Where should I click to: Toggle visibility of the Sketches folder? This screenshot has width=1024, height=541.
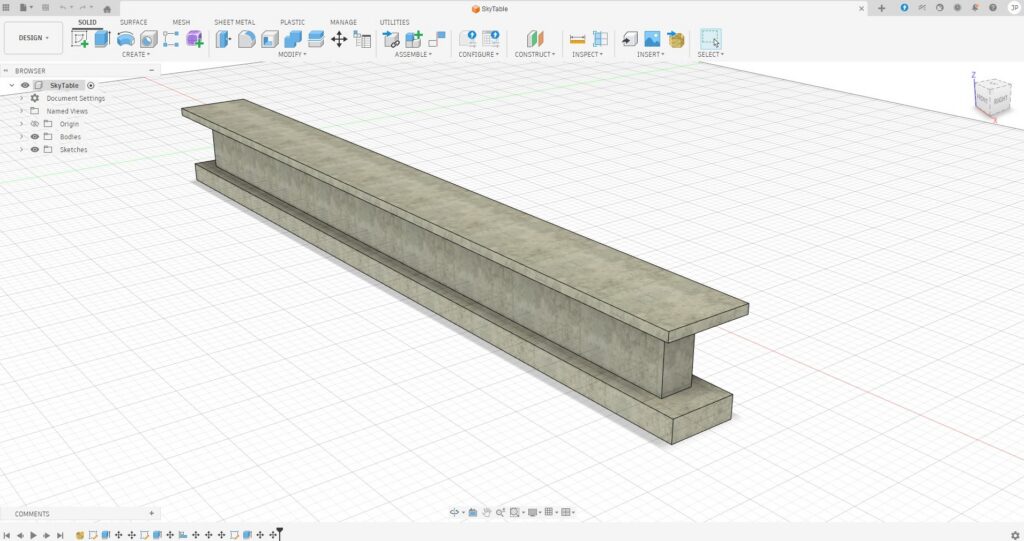point(35,150)
